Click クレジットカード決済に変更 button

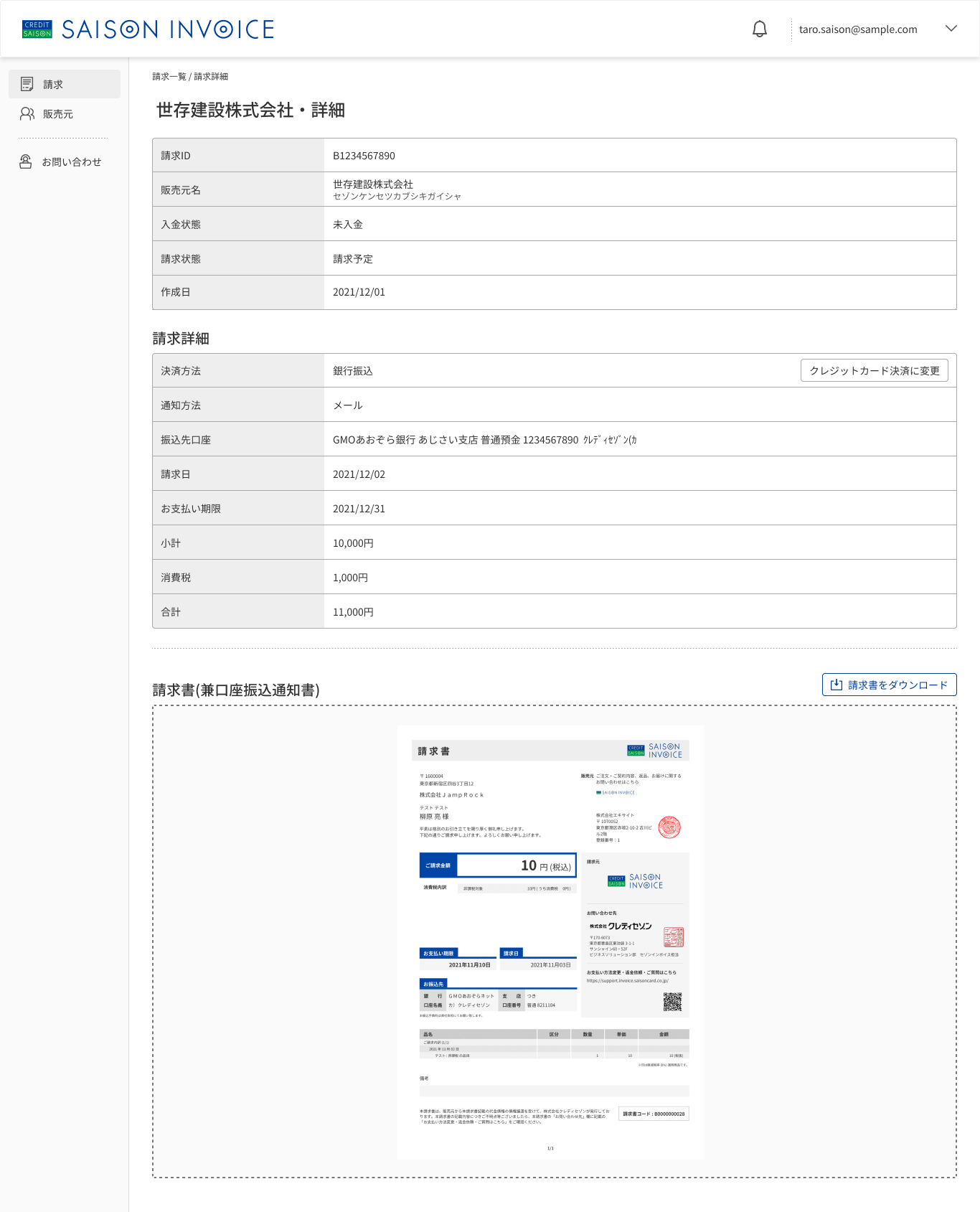coord(875,370)
